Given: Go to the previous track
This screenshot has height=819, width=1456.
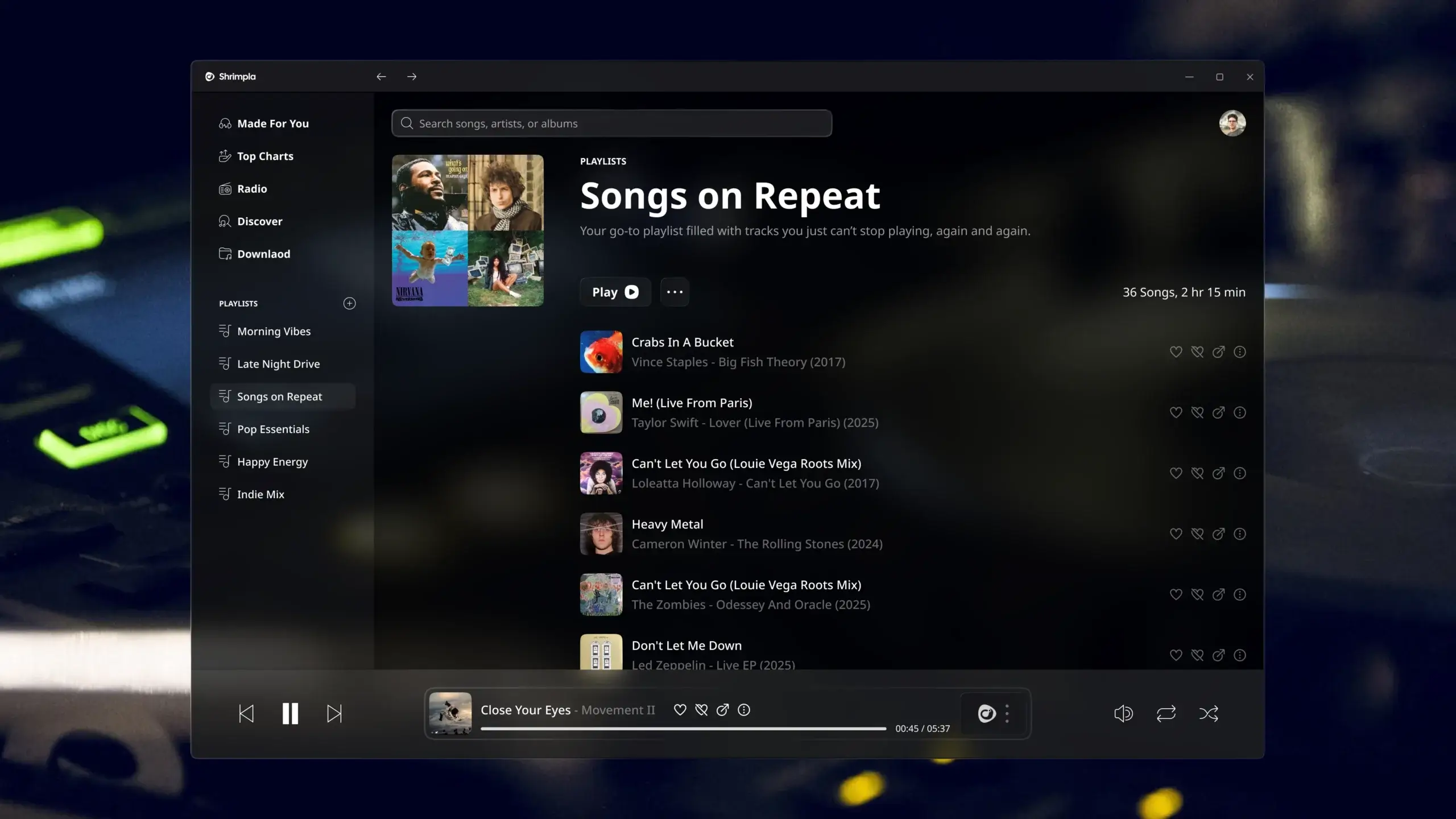Looking at the screenshot, I should click(246, 713).
